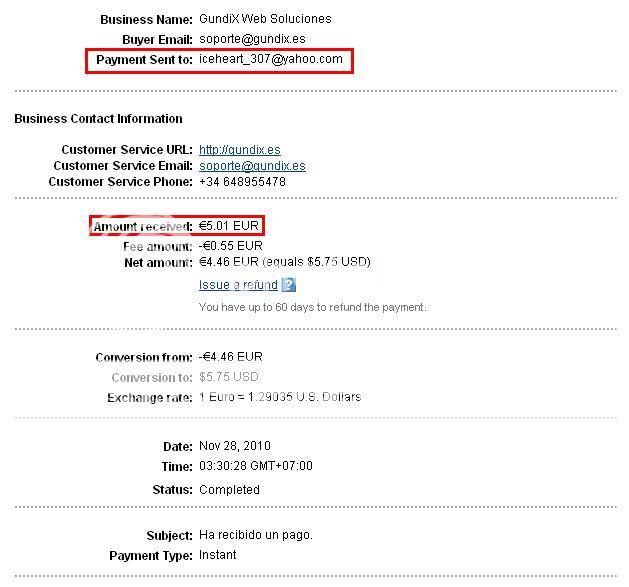The width and height of the screenshot is (629, 587).
Task: Click the Conversion to $5.75 USD value
Action: tap(228, 377)
